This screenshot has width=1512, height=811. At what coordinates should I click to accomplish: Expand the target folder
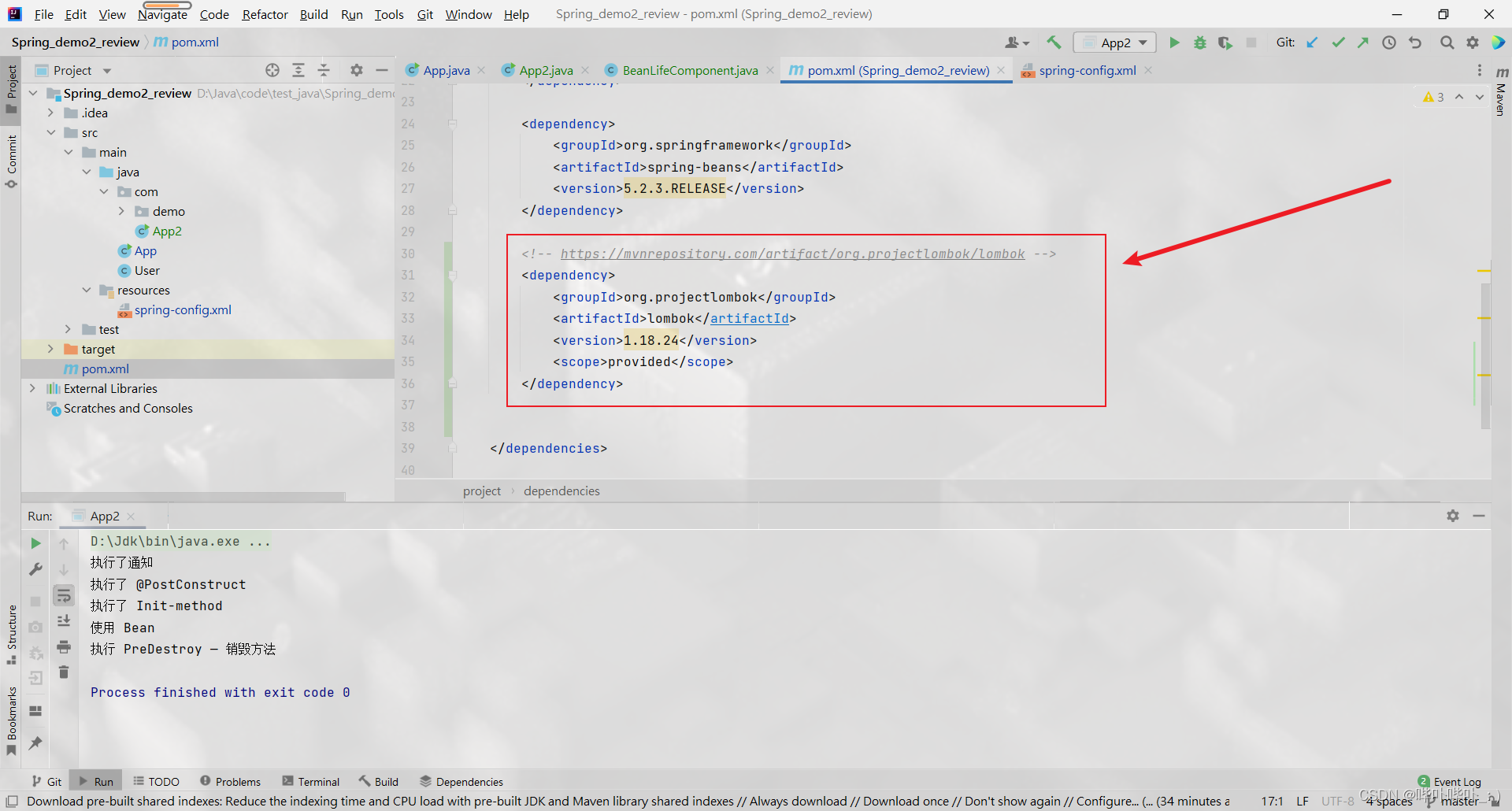coord(50,349)
